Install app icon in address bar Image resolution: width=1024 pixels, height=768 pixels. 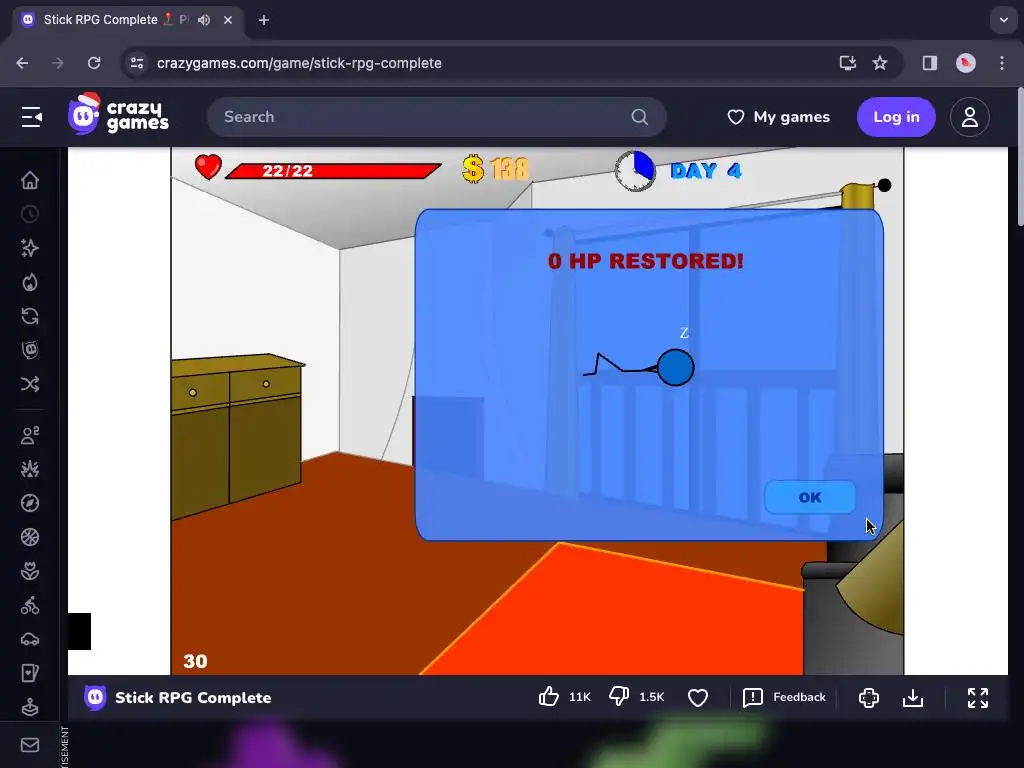tap(848, 63)
